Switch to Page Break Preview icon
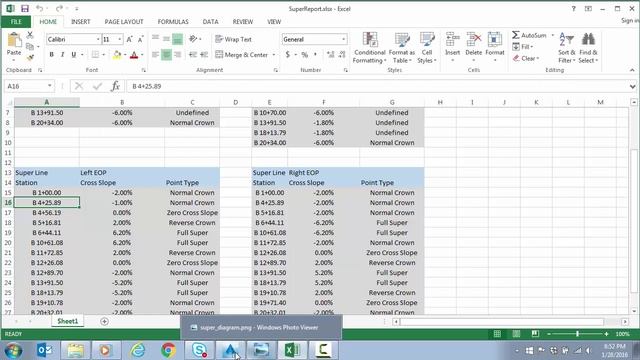Image resolution: width=640 pixels, height=360 pixels. [x=535, y=334]
